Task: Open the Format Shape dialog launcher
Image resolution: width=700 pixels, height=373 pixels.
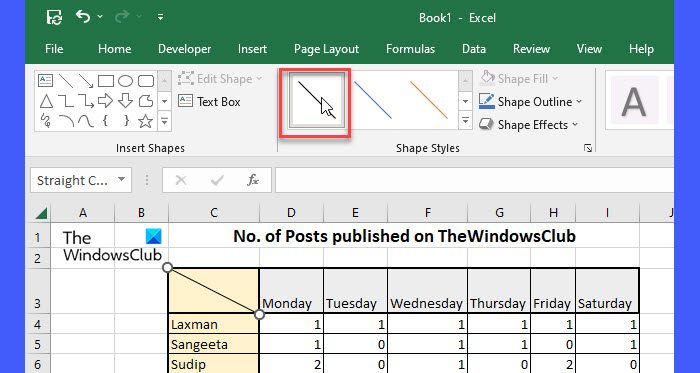Action: [x=588, y=148]
